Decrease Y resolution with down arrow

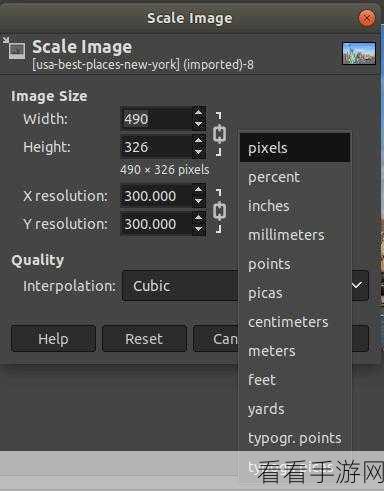click(198, 229)
